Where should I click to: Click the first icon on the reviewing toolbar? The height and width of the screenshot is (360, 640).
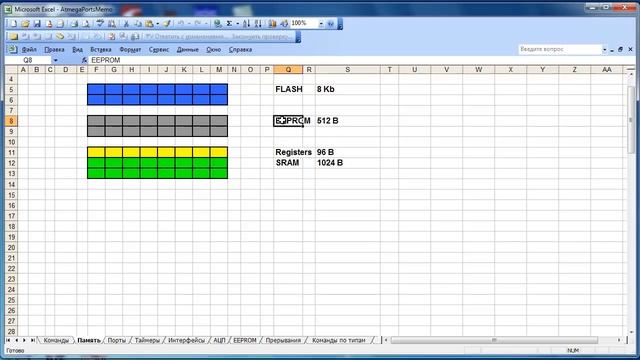(x=14, y=37)
